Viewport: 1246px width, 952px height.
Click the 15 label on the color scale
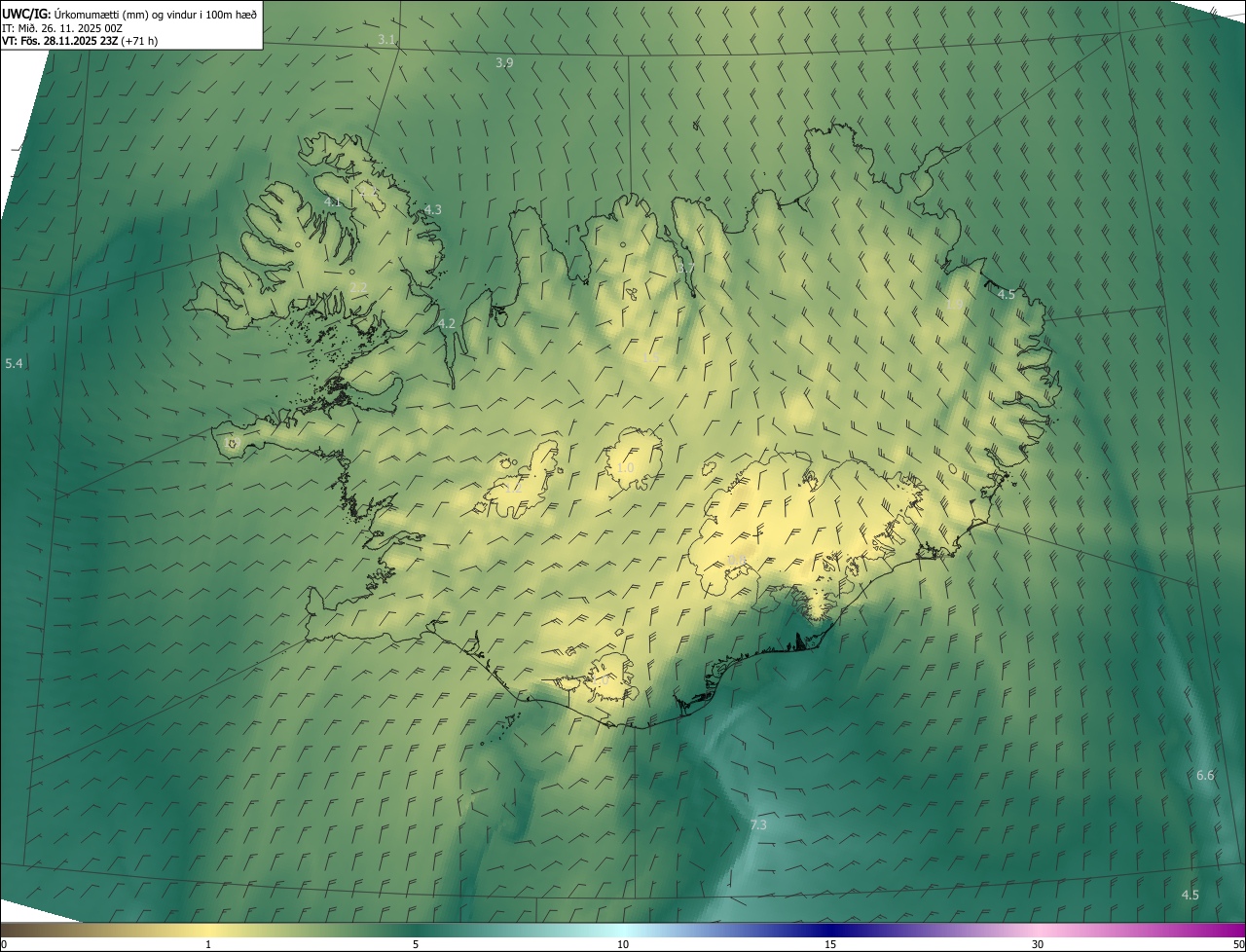click(830, 944)
